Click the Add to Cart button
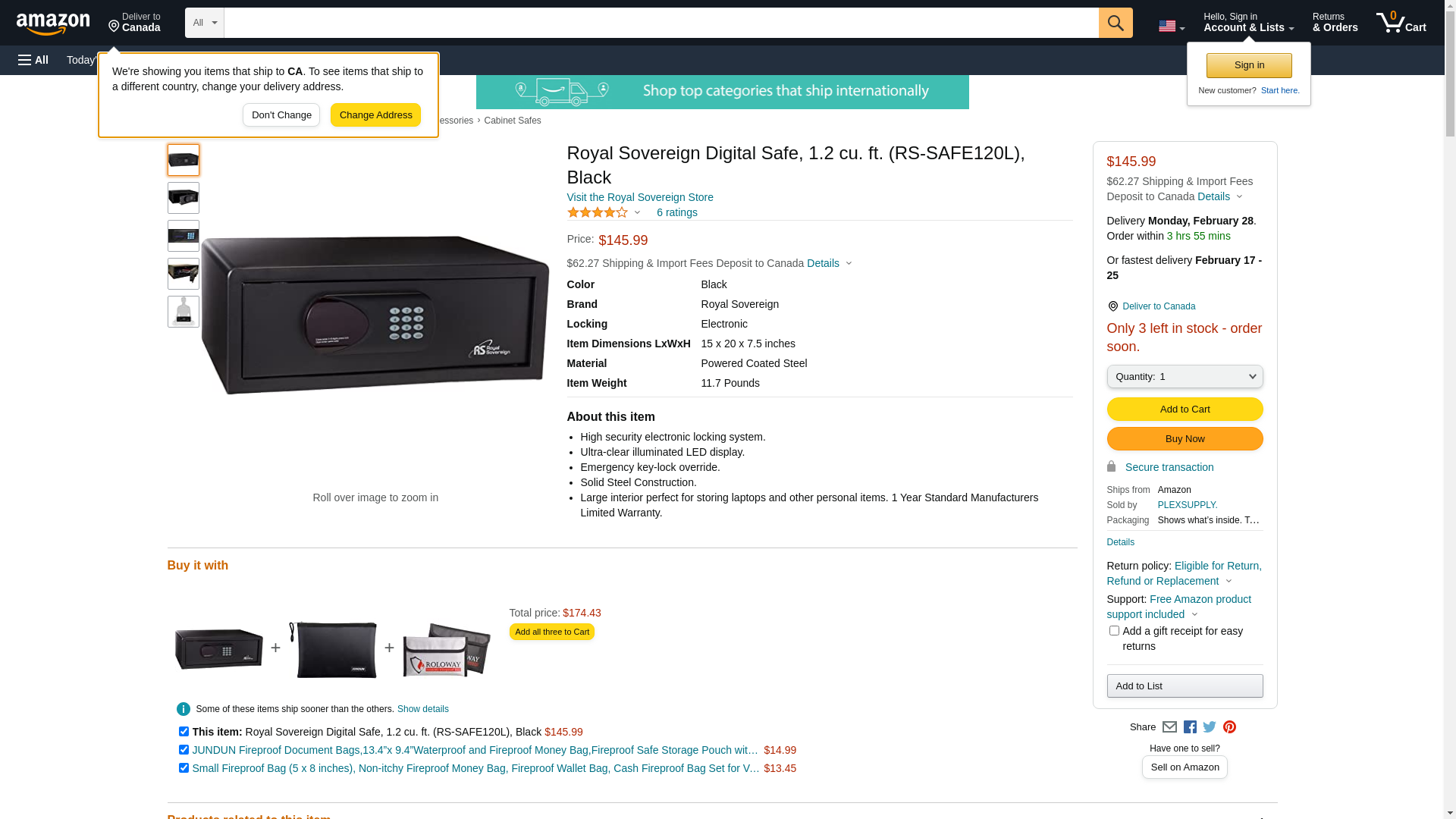The height and width of the screenshot is (819, 1456). [x=1185, y=409]
